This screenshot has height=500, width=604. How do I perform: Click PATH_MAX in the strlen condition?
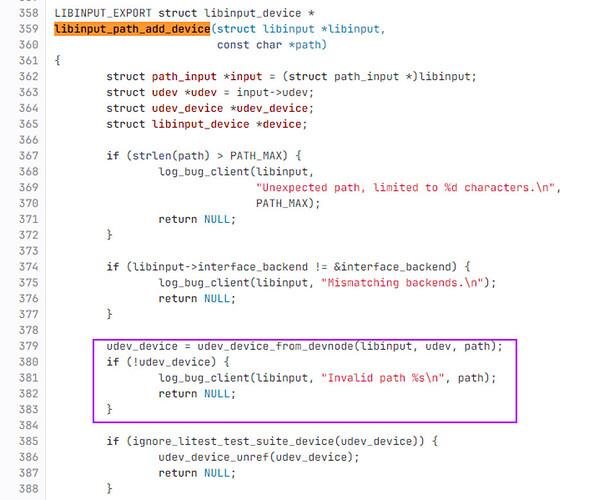click(256, 156)
